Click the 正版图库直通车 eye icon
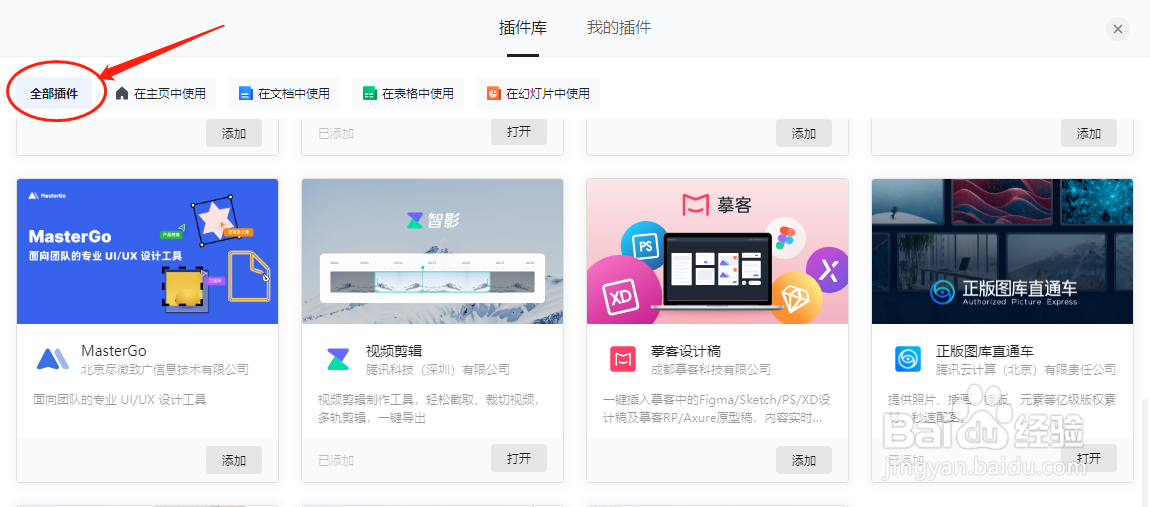 tap(907, 359)
